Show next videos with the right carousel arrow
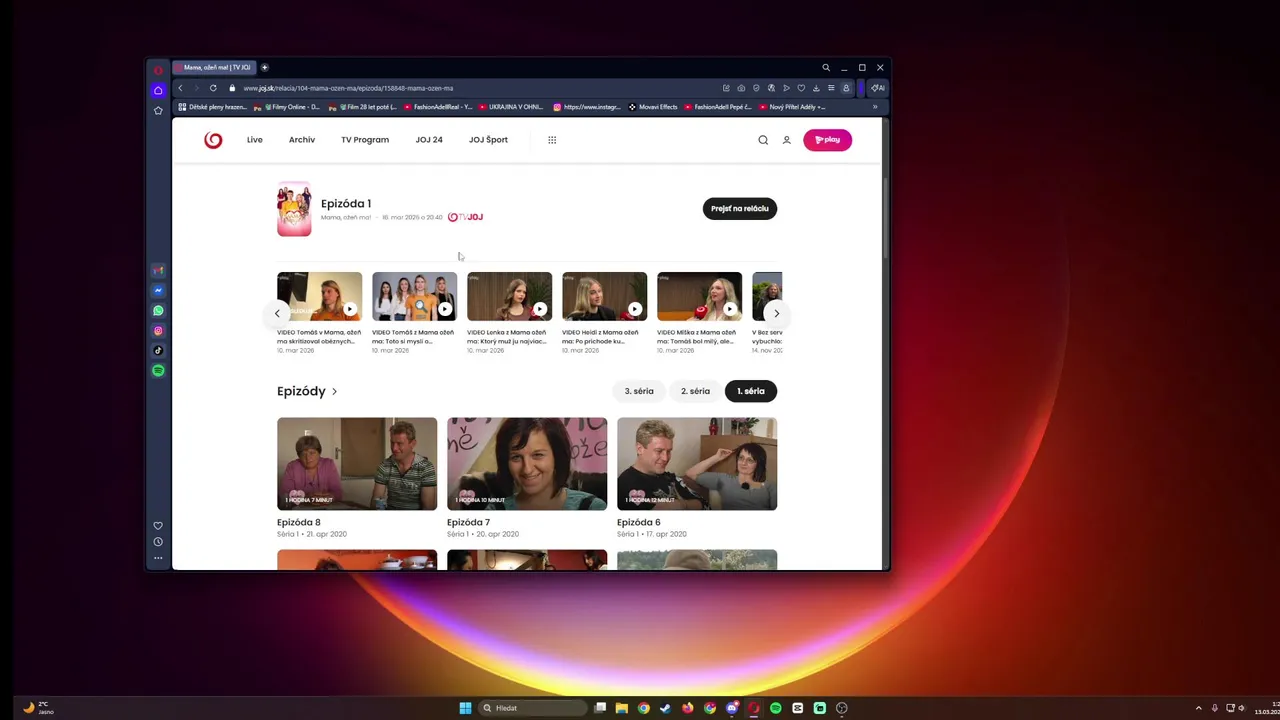The height and width of the screenshot is (720, 1280). click(x=776, y=314)
